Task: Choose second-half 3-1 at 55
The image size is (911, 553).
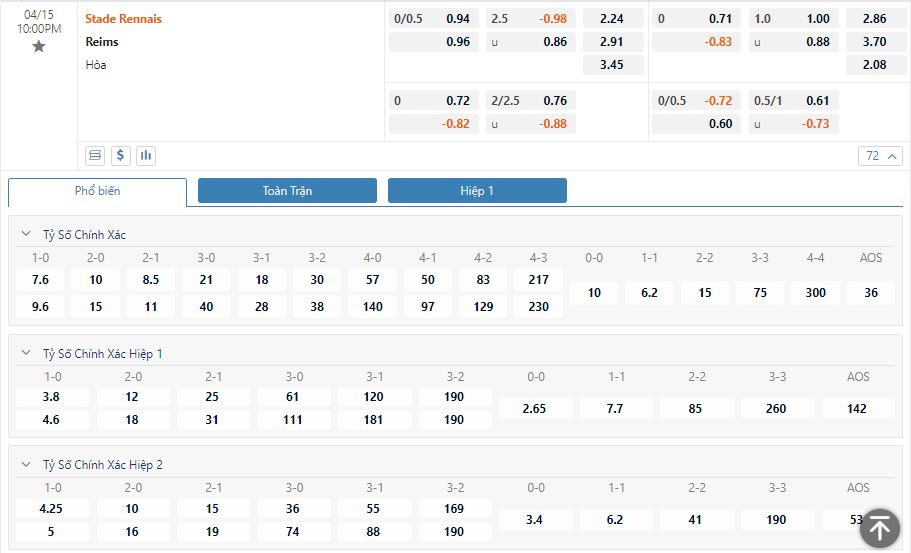Action: click(374, 509)
